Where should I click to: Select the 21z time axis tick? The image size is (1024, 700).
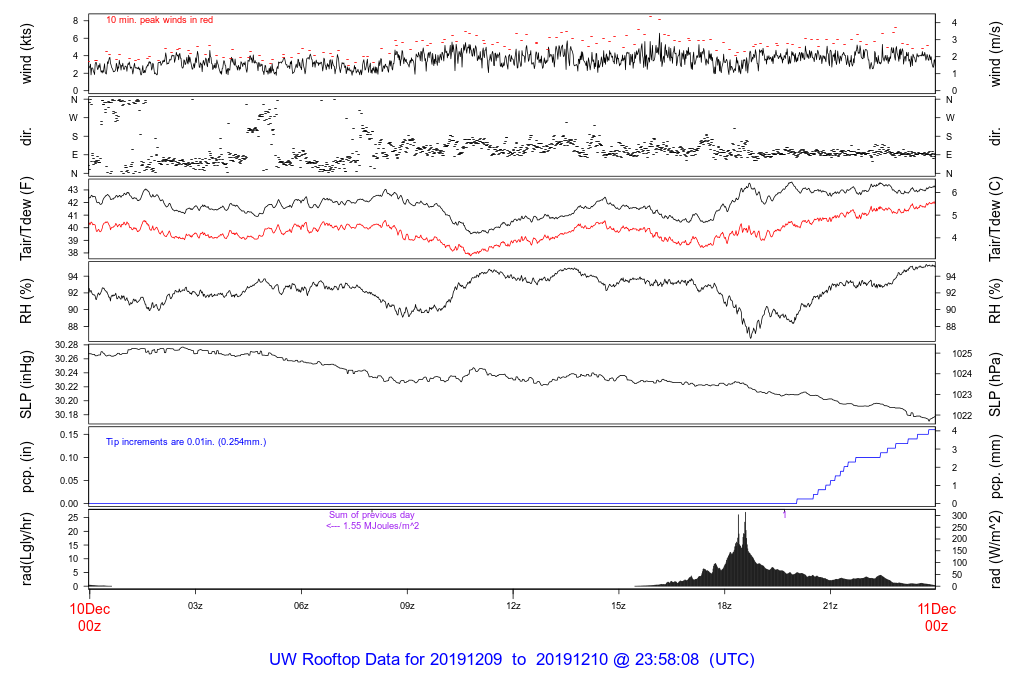830,606
